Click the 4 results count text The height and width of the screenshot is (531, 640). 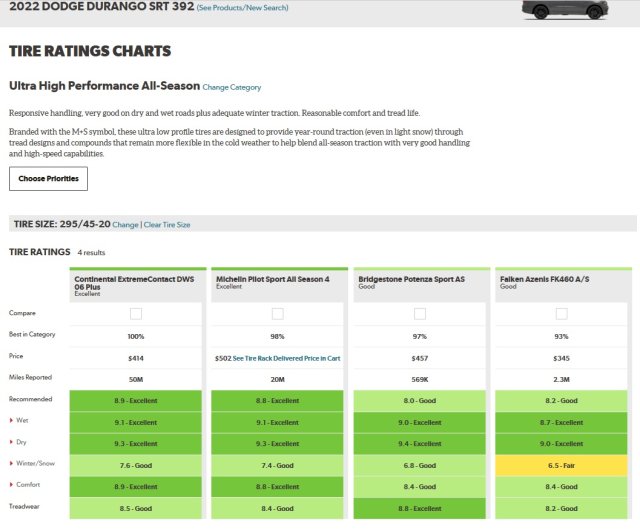(91, 252)
